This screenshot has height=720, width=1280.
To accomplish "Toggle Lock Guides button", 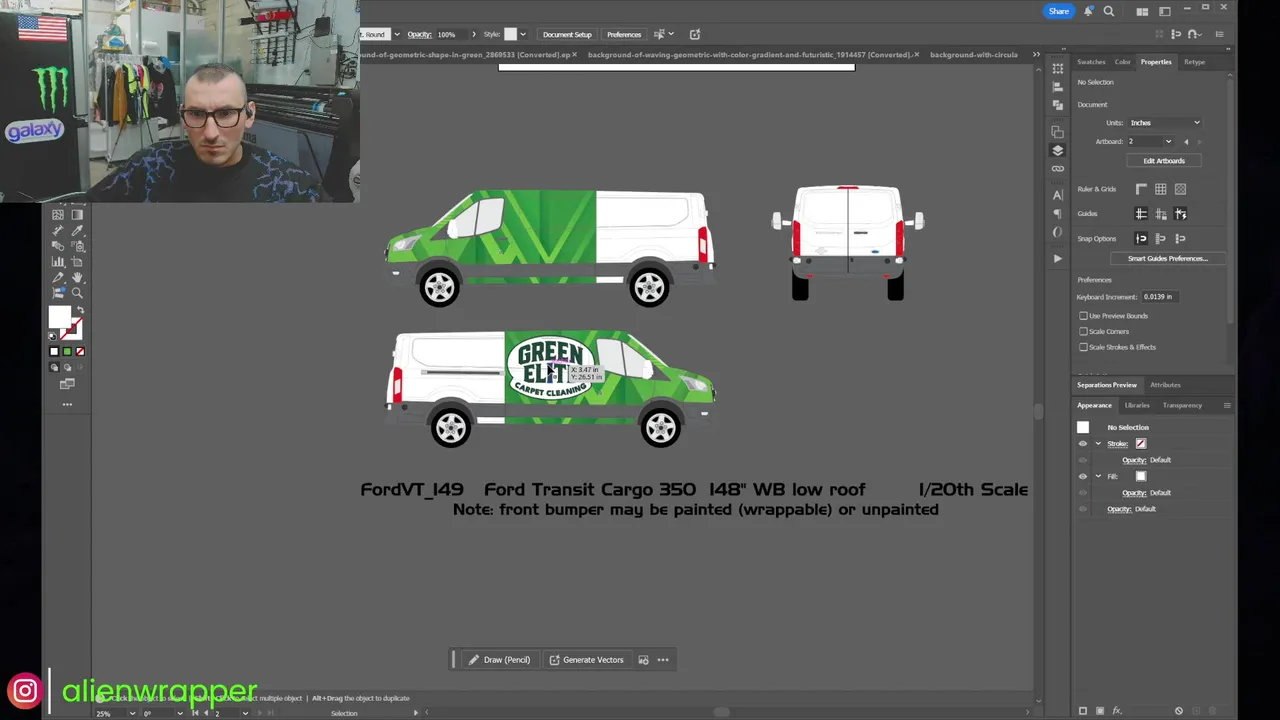I will coord(1161,213).
